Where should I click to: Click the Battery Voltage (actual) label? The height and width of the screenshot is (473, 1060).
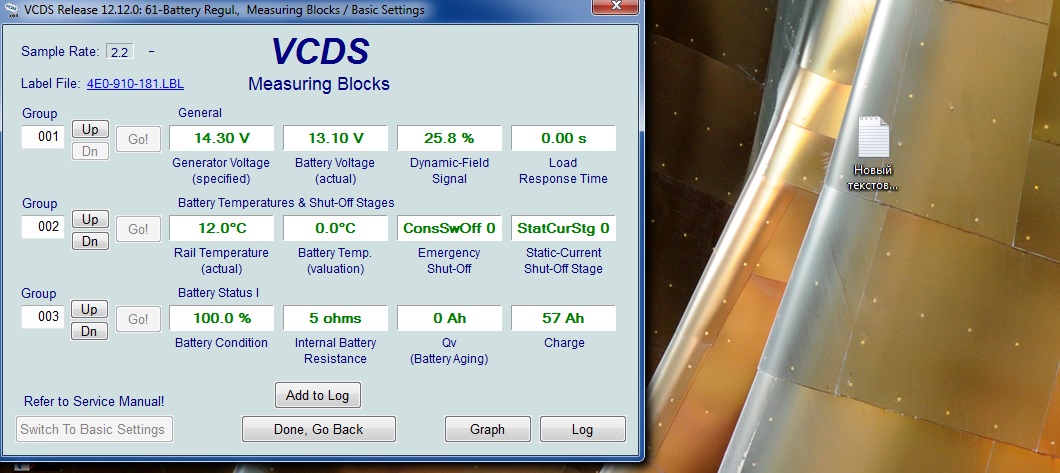point(335,171)
